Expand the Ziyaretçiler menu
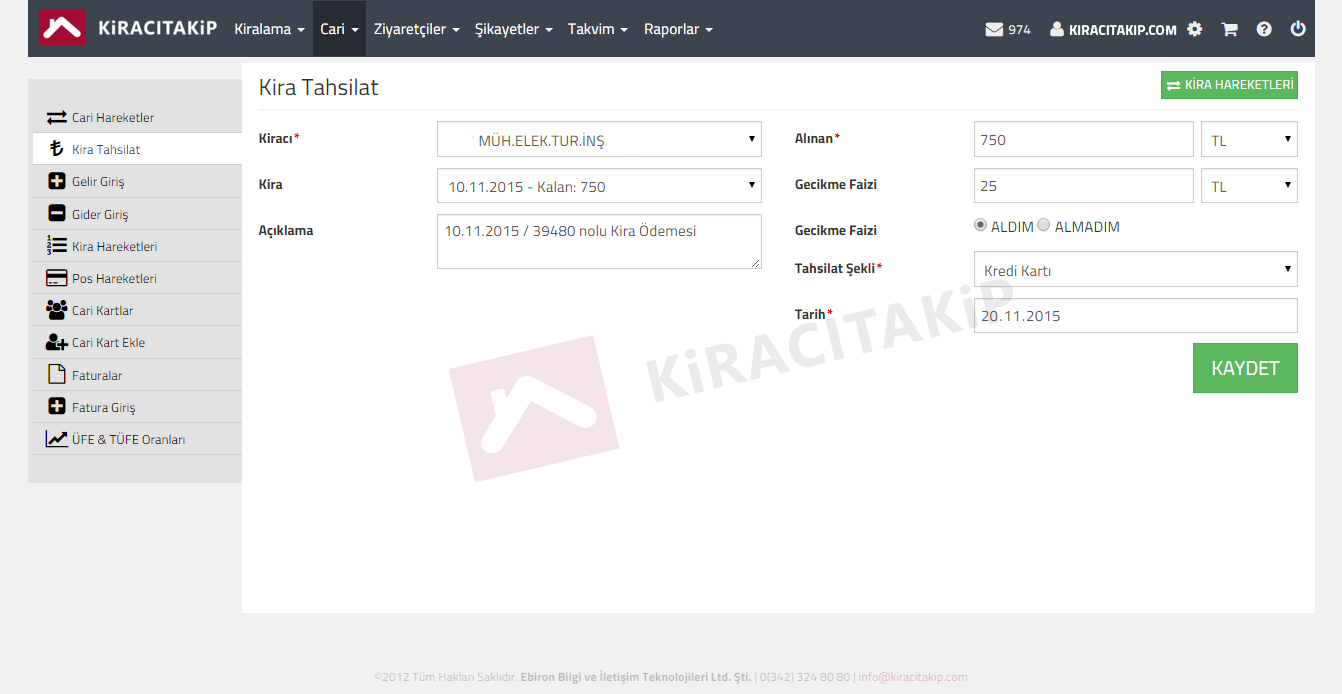The width and height of the screenshot is (1342, 694). (x=416, y=29)
